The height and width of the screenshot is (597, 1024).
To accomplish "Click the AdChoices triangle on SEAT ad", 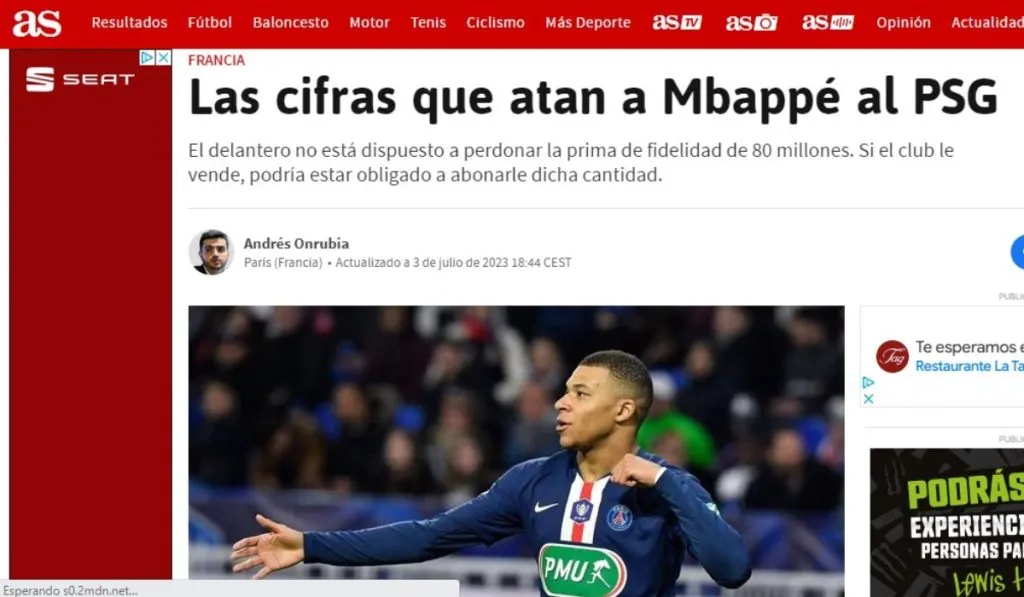I will click(x=148, y=58).
